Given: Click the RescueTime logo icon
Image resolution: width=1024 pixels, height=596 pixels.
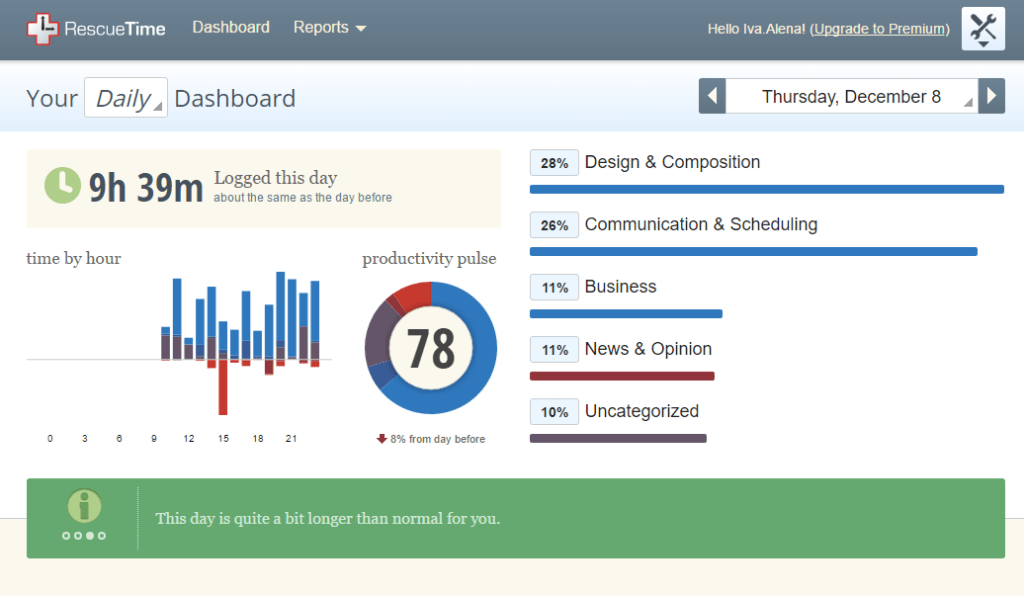Looking at the screenshot, I should tap(42, 27).
